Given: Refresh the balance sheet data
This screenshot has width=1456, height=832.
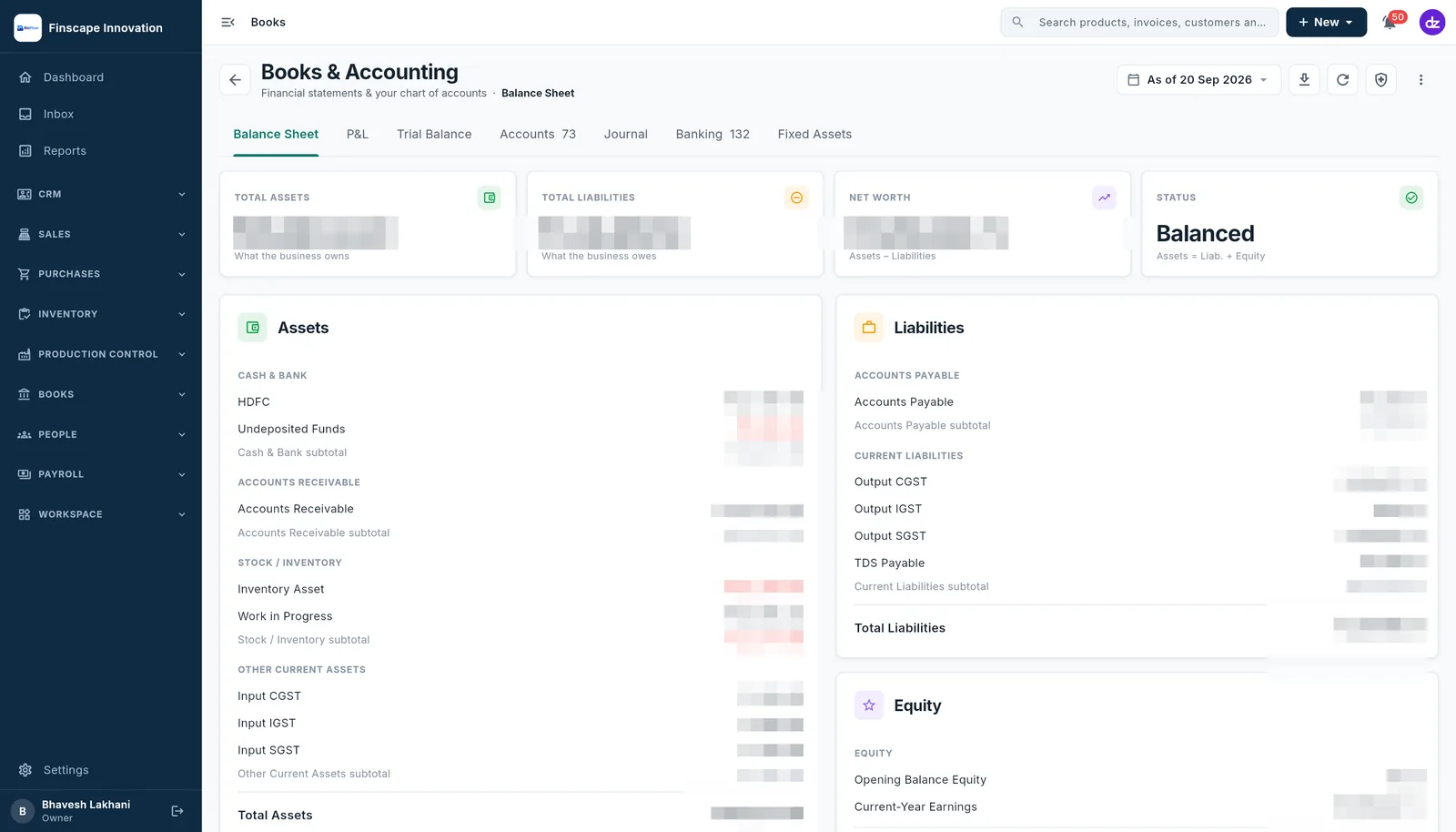Looking at the screenshot, I should (x=1342, y=80).
